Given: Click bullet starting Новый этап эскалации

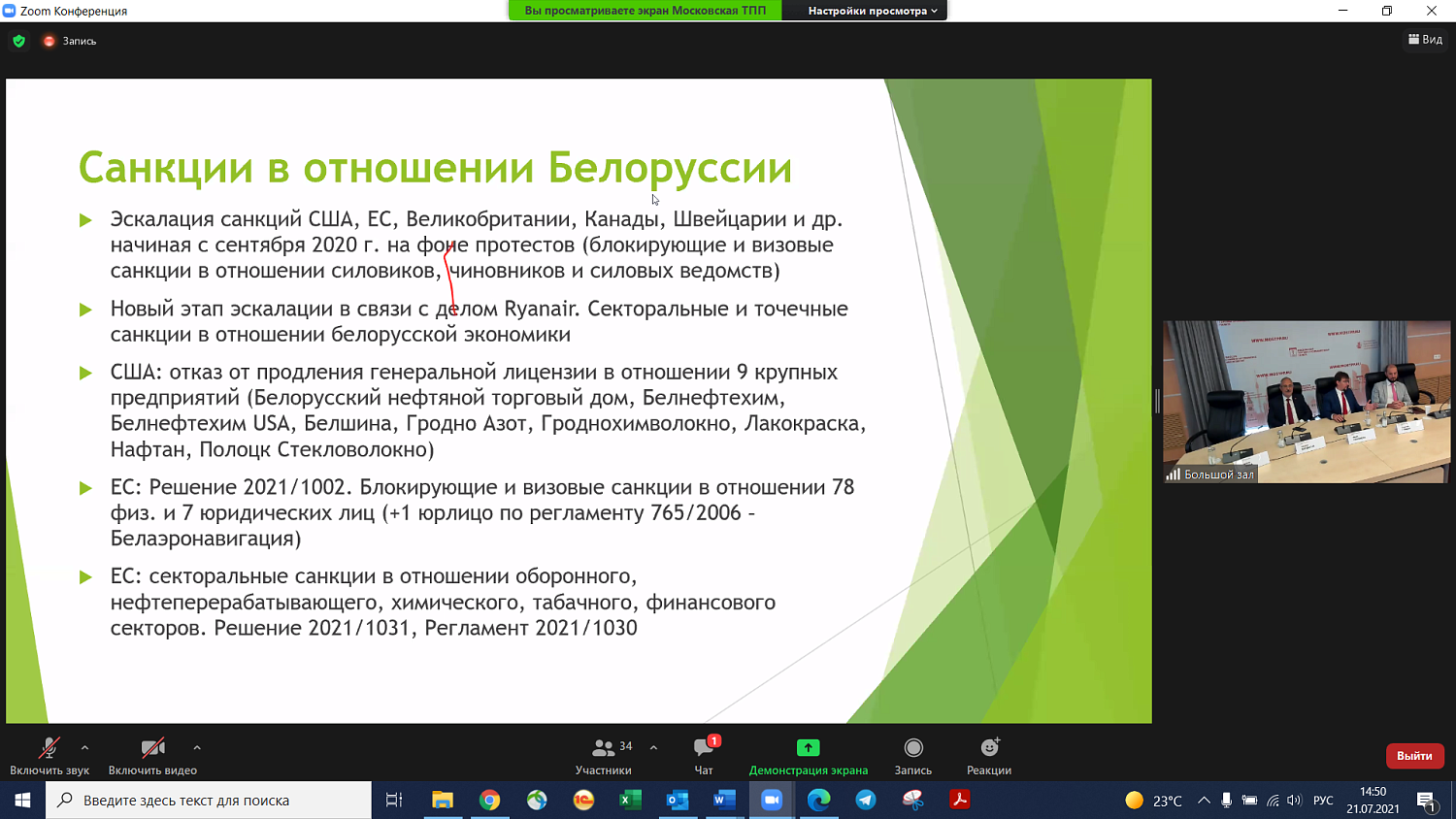Looking at the screenshot, I should [x=480, y=321].
